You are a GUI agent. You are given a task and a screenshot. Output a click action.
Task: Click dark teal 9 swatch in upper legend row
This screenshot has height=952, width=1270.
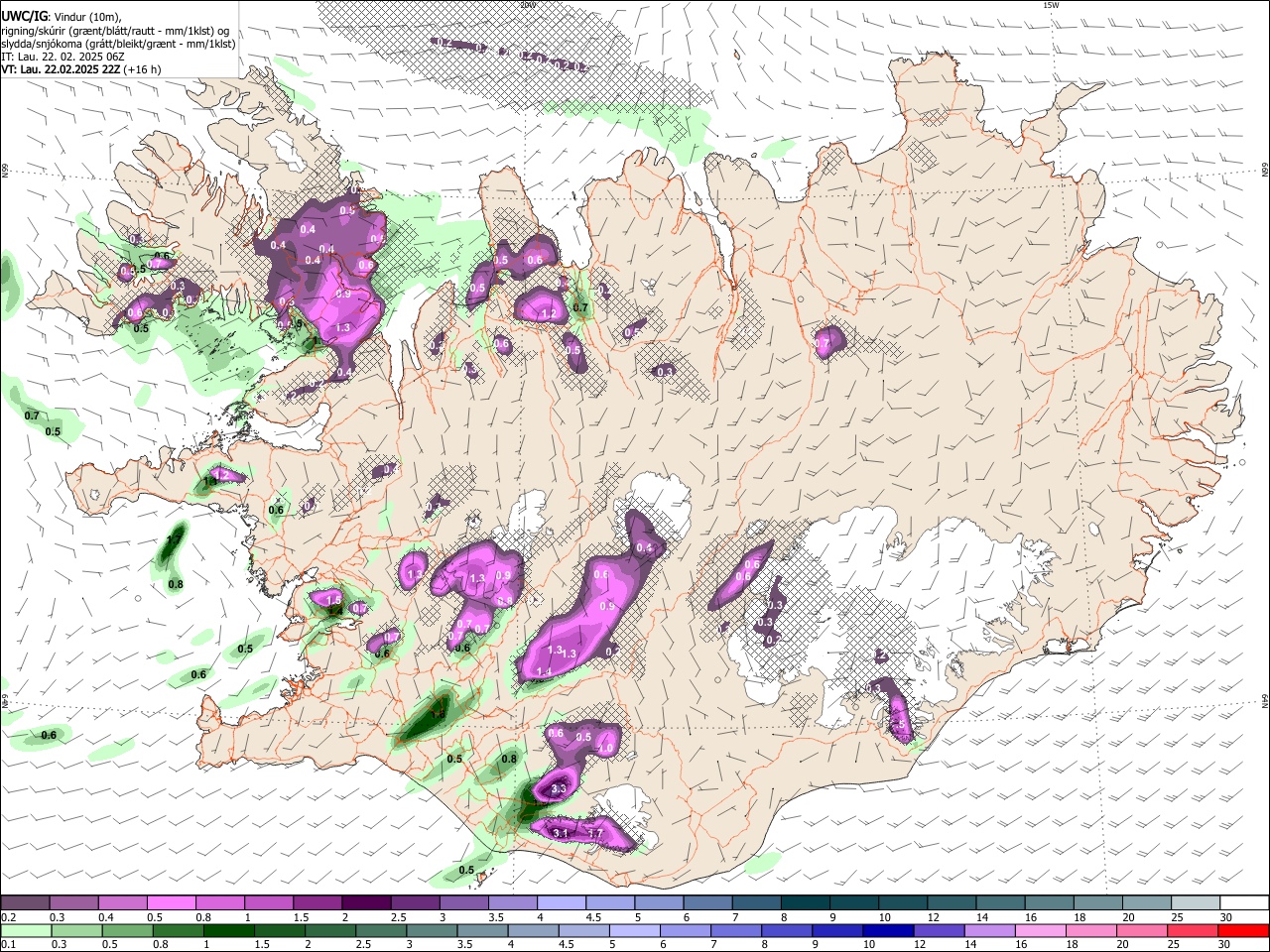coord(854,903)
